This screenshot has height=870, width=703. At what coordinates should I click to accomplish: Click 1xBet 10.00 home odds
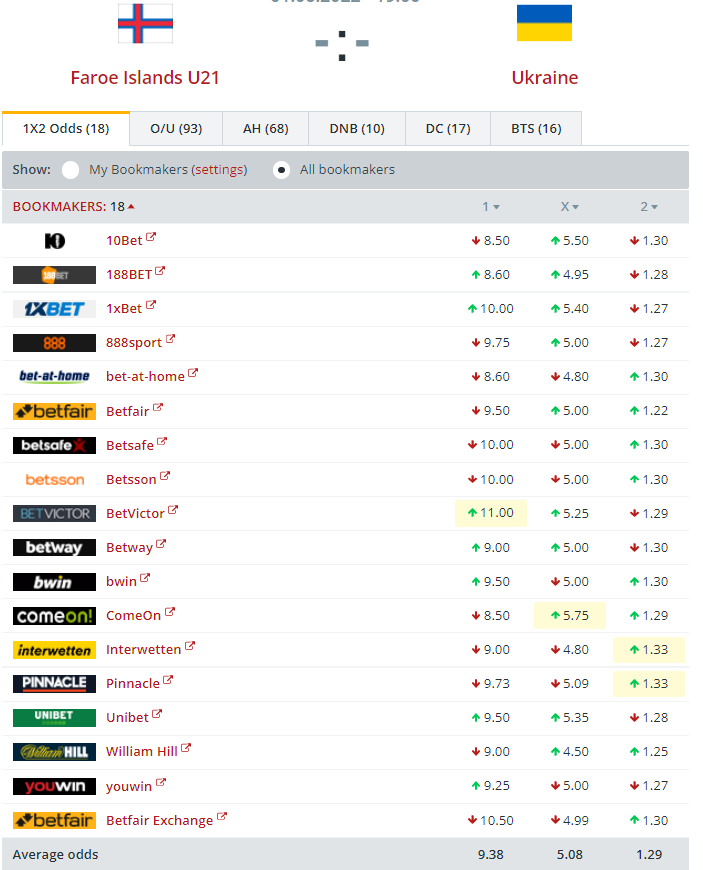point(490,308)
